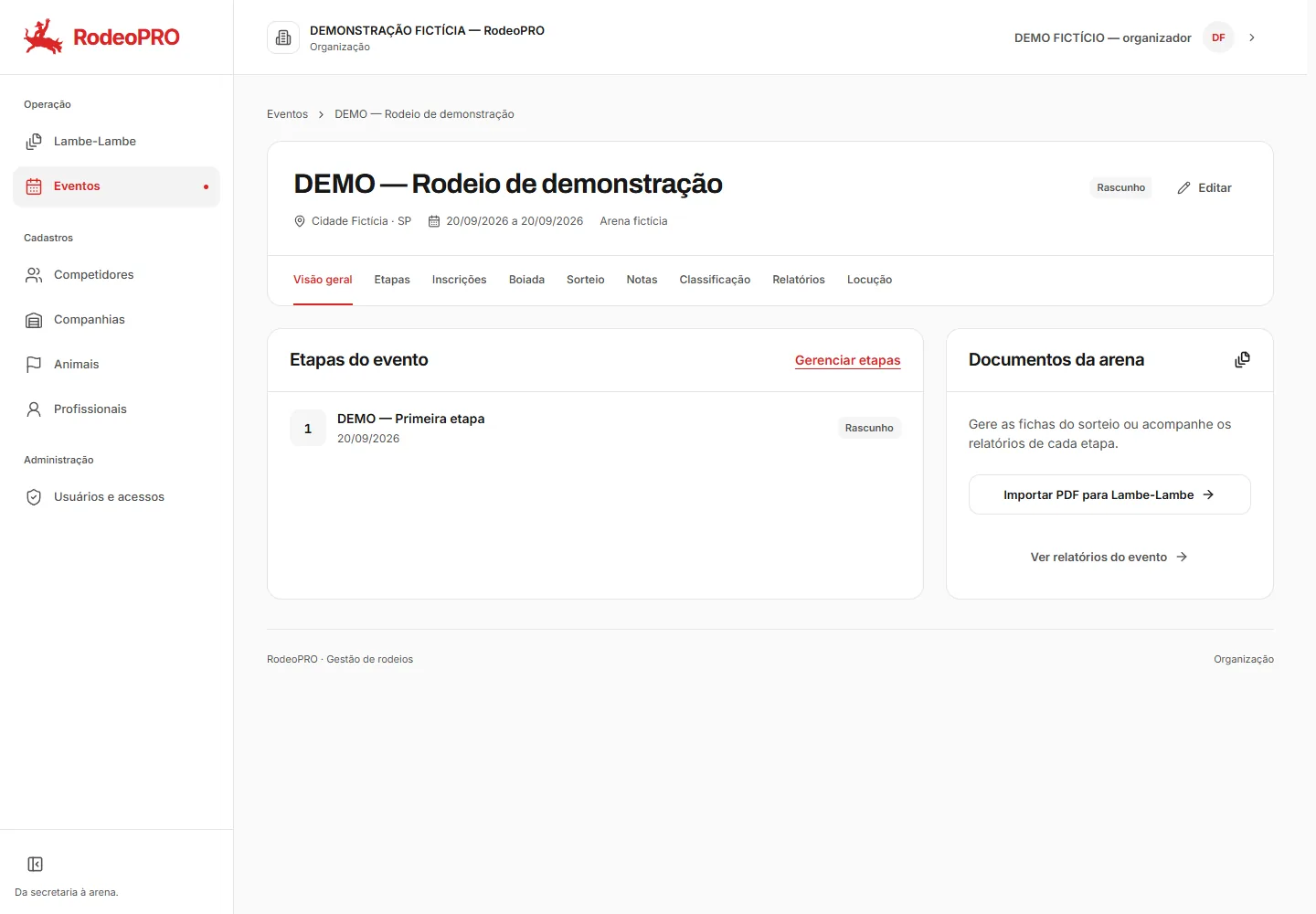Click Importar PDF para Lambe-Lambe button
The width and height of the screenshot is (1316, 914).
click(1109, 494)
